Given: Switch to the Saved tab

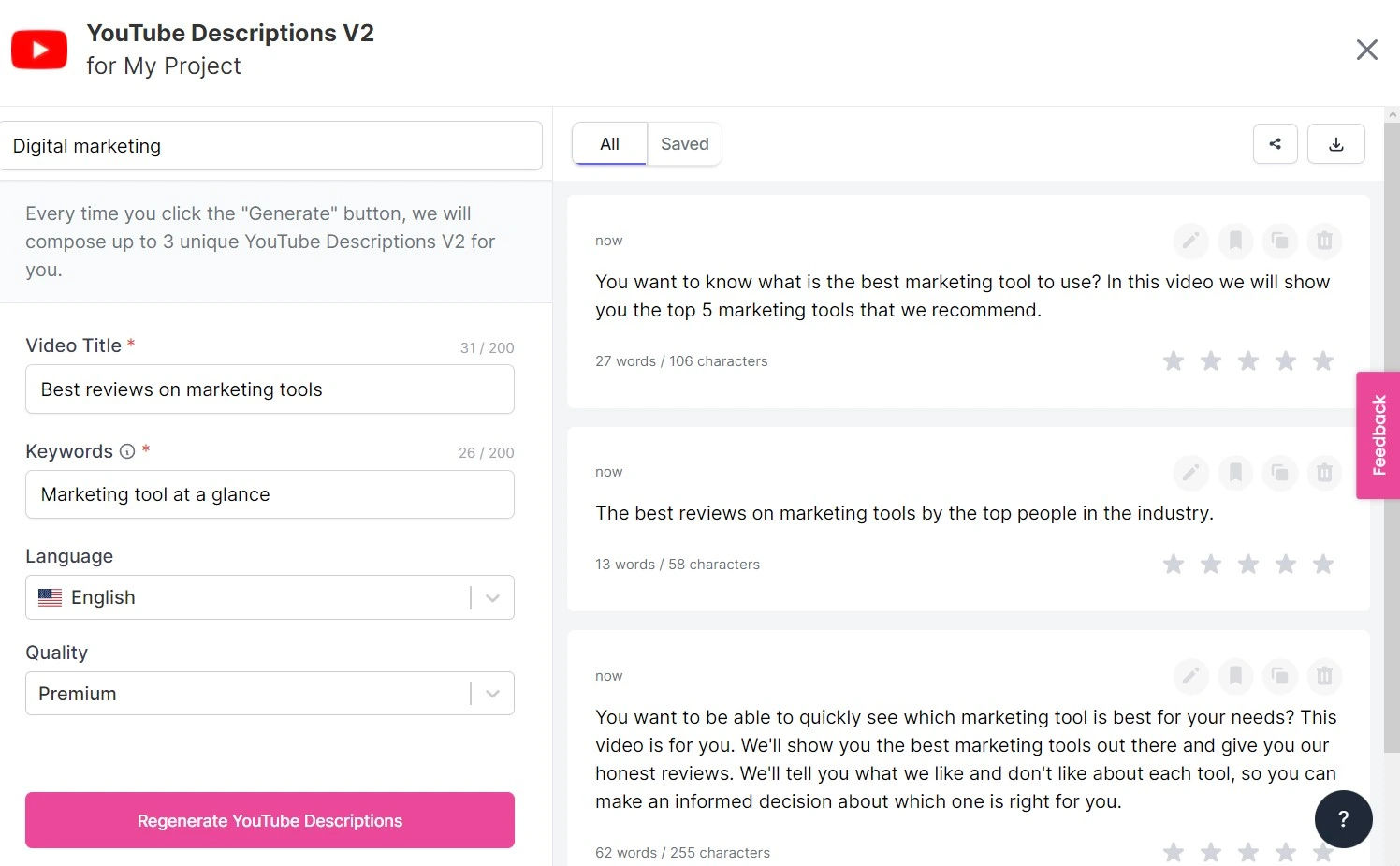Looking at the screenshot, I should click(685, 144).
